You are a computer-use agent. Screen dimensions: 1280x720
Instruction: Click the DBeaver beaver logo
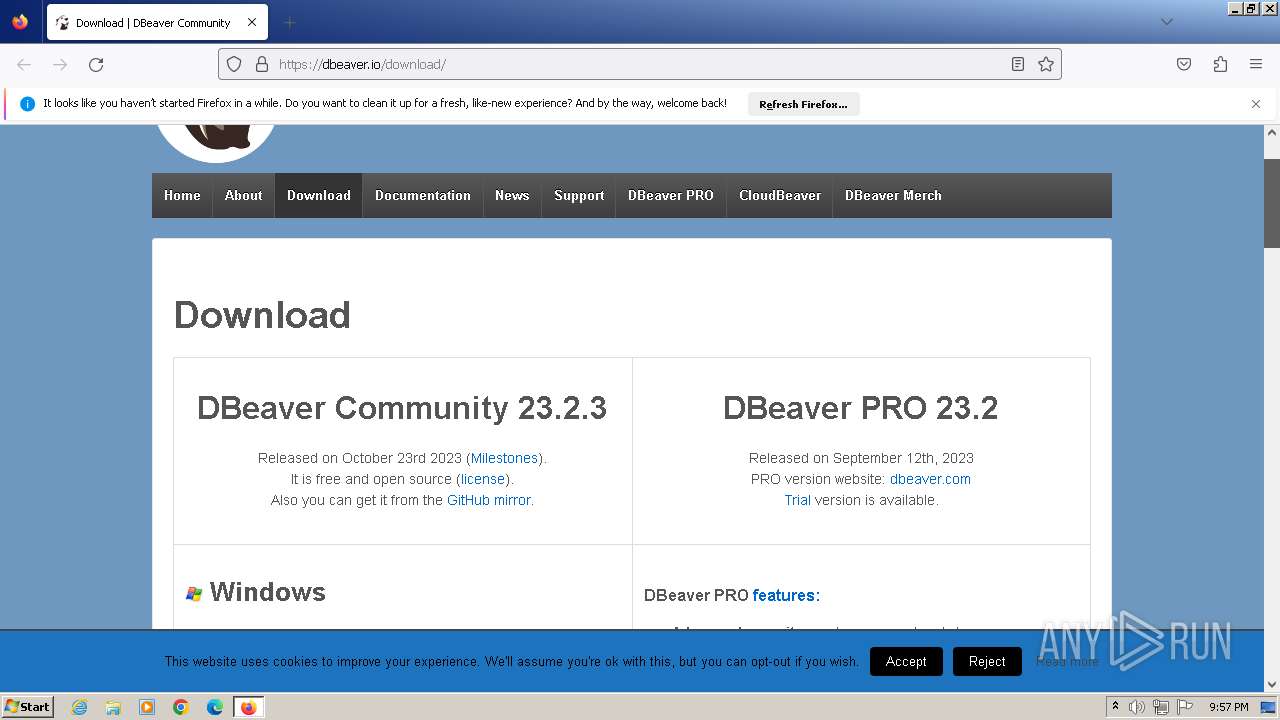click(x=215, y=142)
